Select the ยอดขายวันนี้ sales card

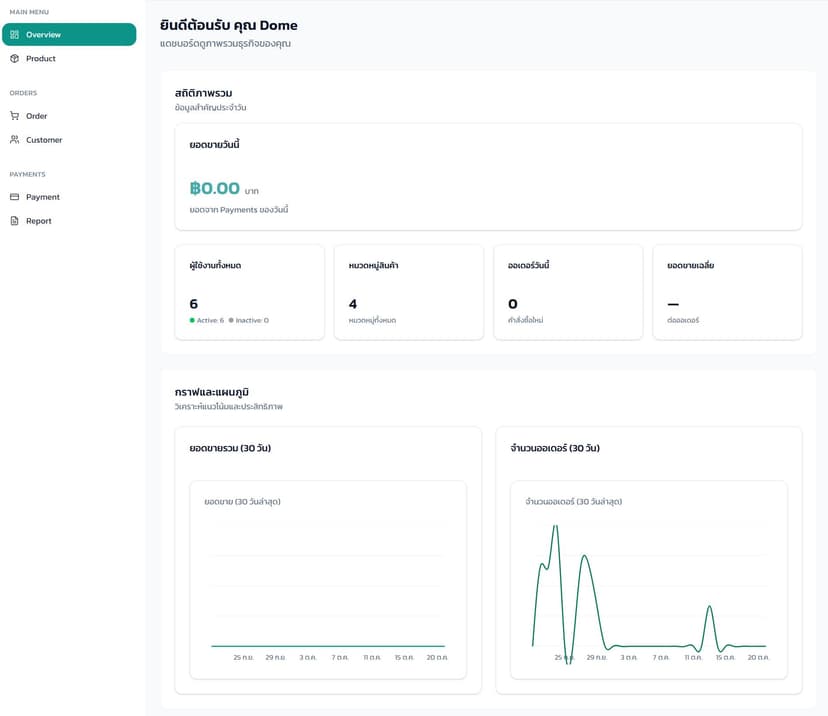click(x=488, y=177)
